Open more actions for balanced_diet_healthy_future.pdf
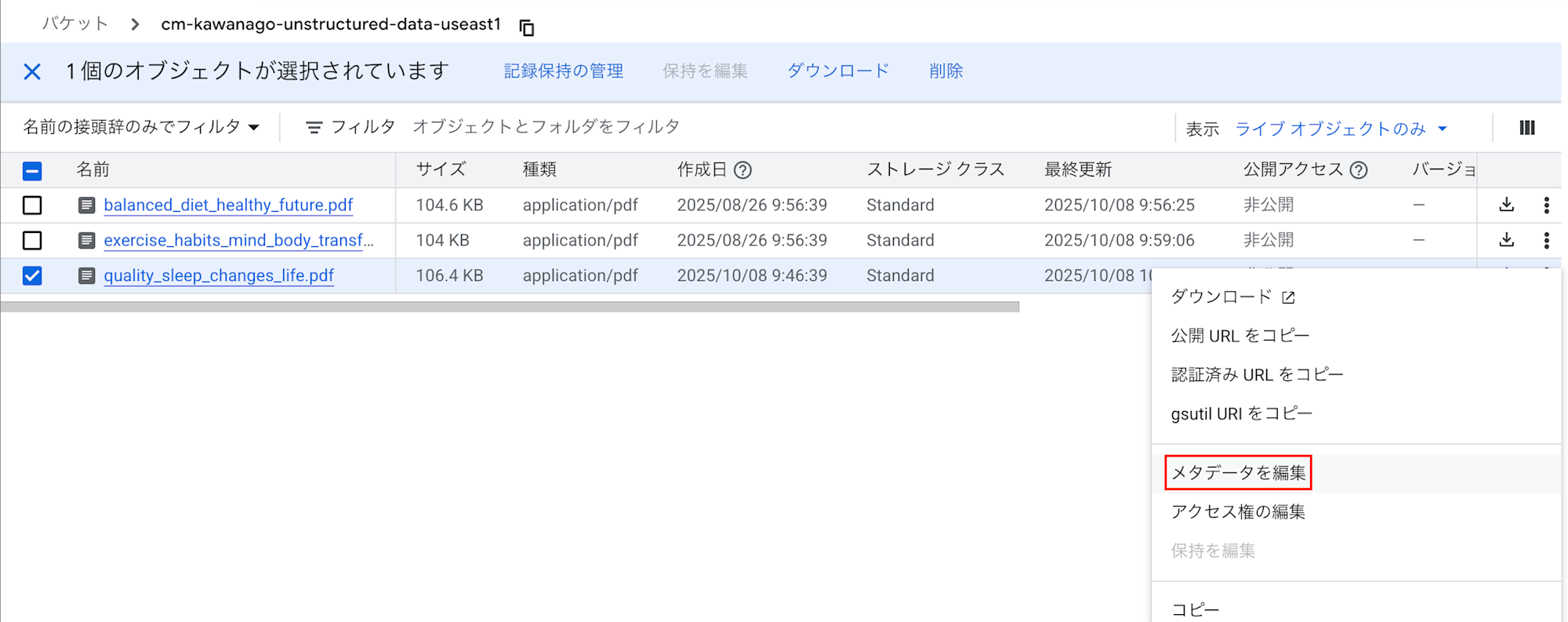1568x622 pixels. (x=1546, y=205)
